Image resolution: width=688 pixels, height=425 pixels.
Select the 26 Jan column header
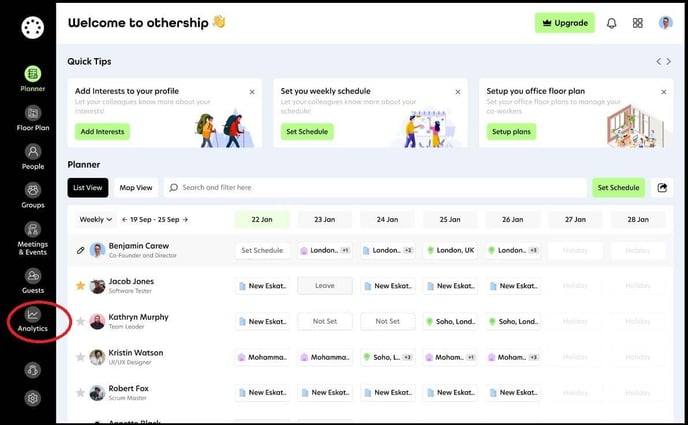(x=512, y=219)
